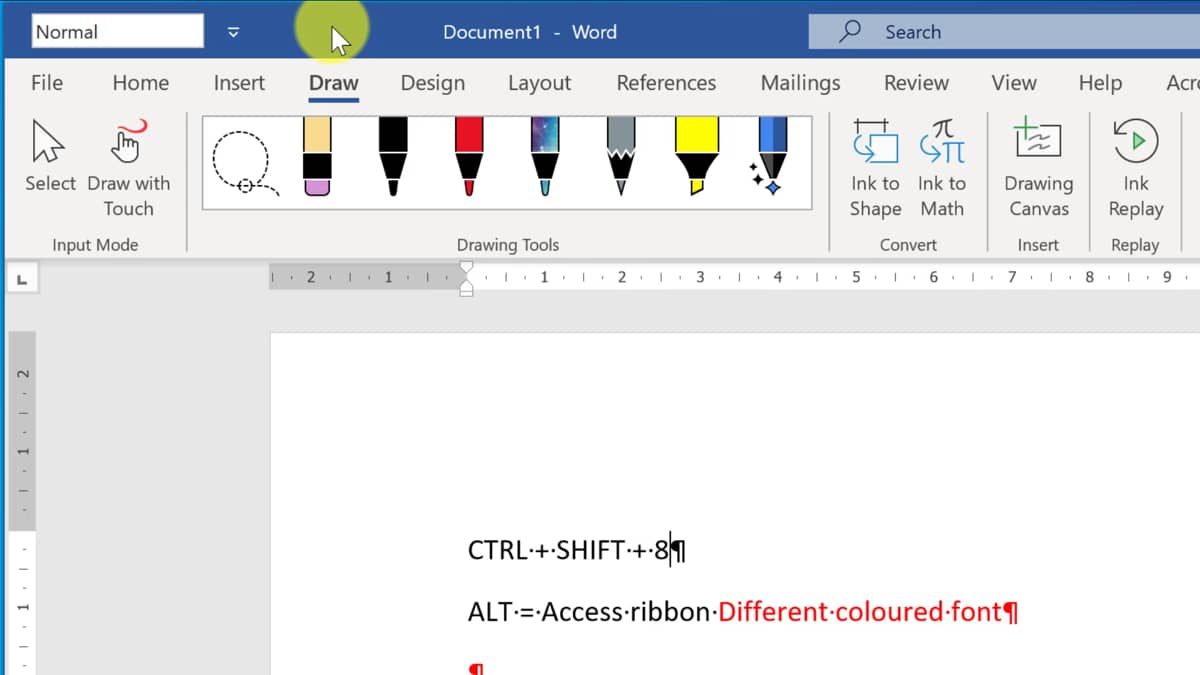Open the Layout tab
The width and height of the screenshot is (1200, 675).
point(539,83)
